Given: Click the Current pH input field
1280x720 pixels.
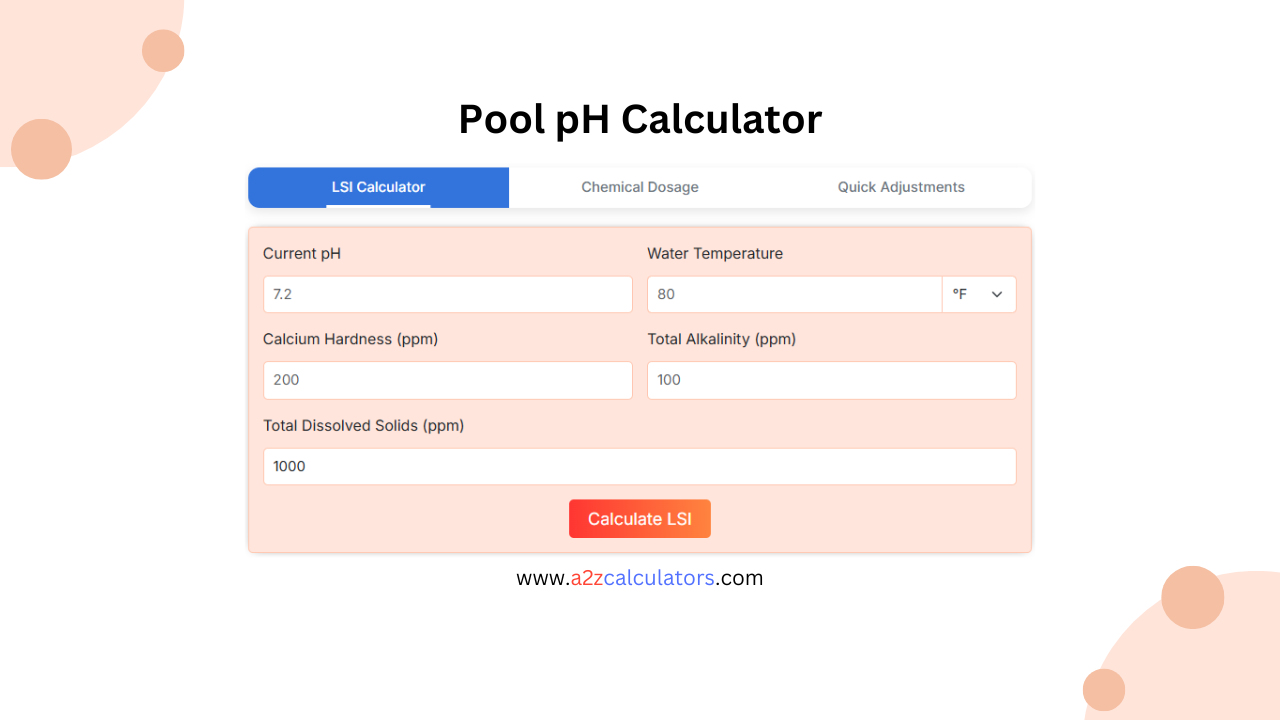Looking at the screenshot, I should tap(447, 294).
